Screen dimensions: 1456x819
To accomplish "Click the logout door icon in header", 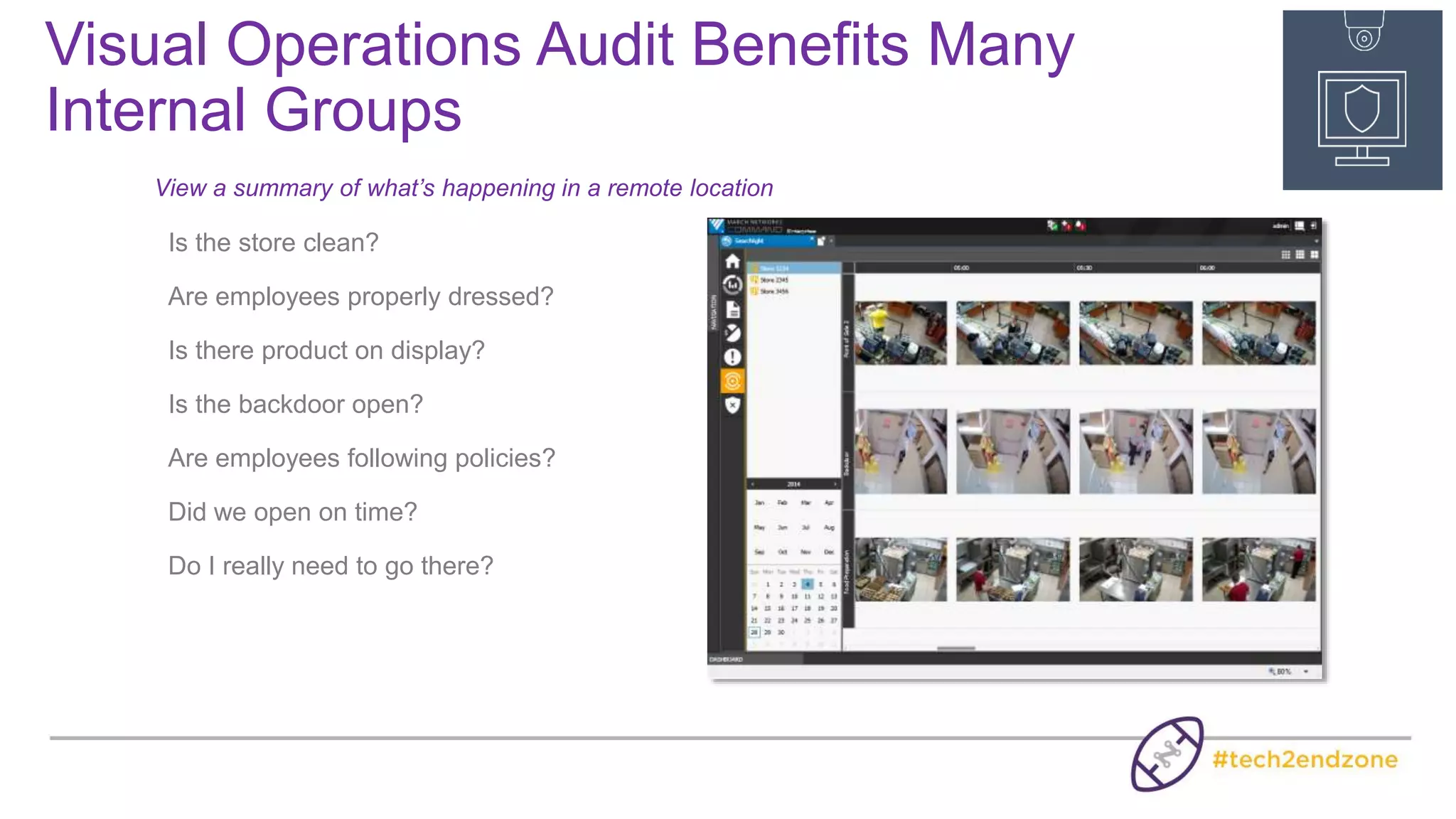I will click(x=1314, y=225).
